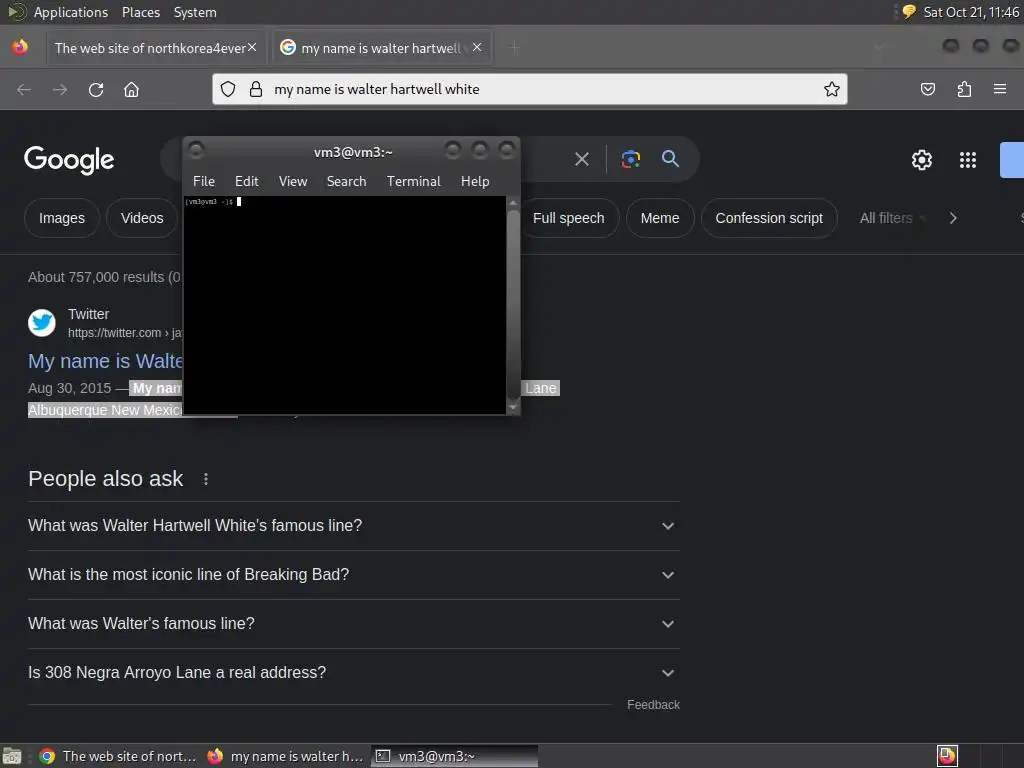This screenshot has width=1024, height=768.
Task: Click the Firefox forward arrow
Action: (60, 89)
